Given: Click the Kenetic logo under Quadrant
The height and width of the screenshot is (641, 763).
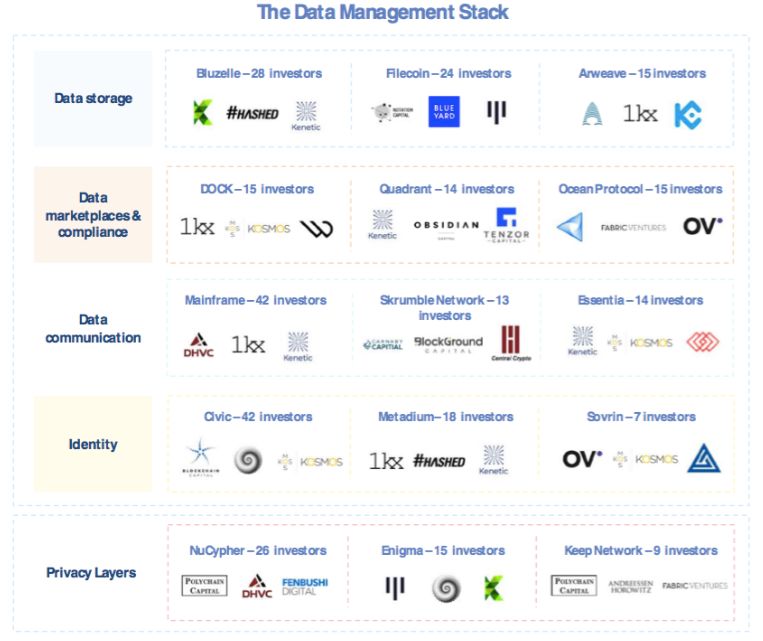Looking at the screenshot, I should click(x=382, y=224).
